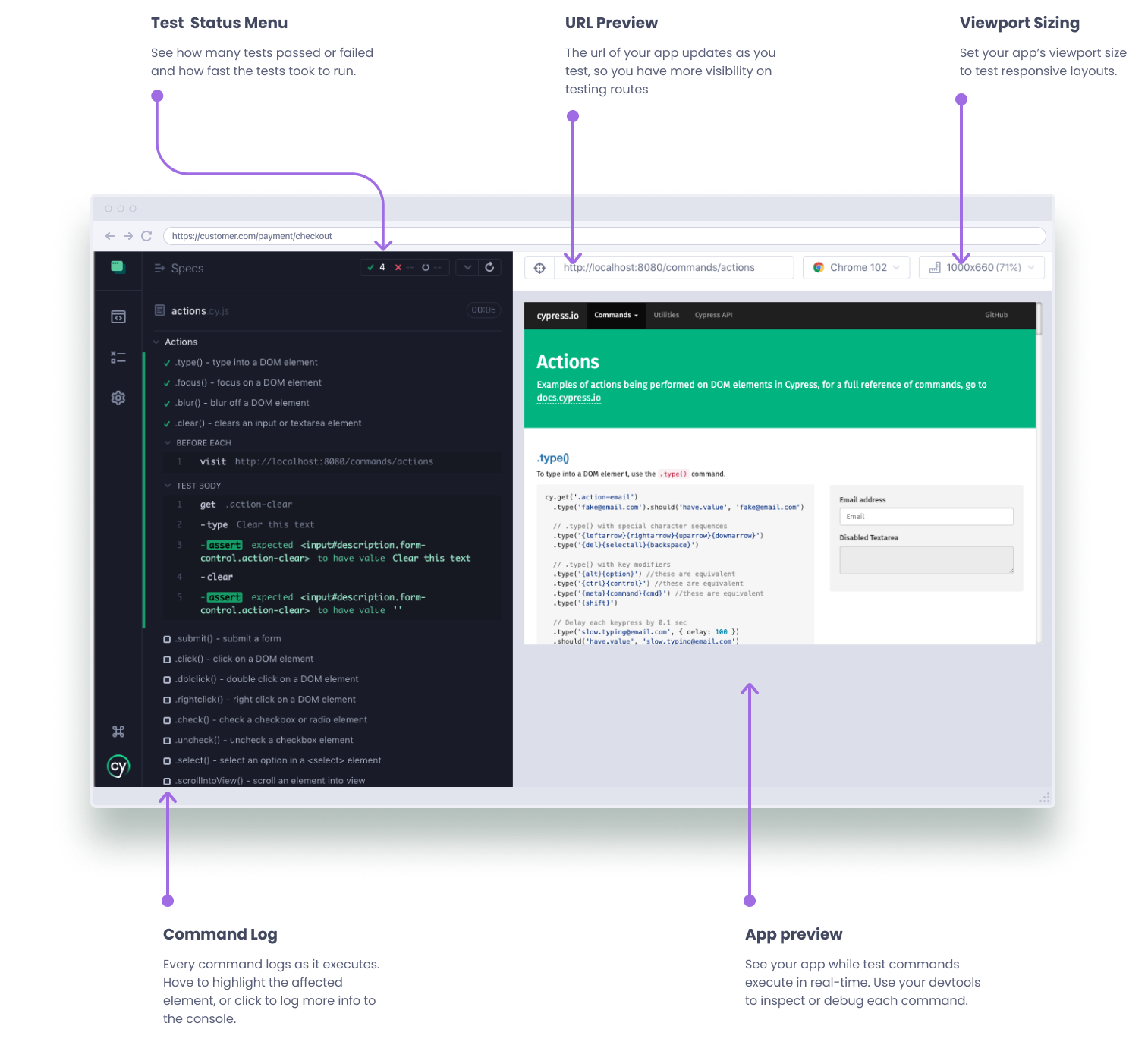
Task: Open the runs panel icon below Specs
Action: (x=118, y=316)
